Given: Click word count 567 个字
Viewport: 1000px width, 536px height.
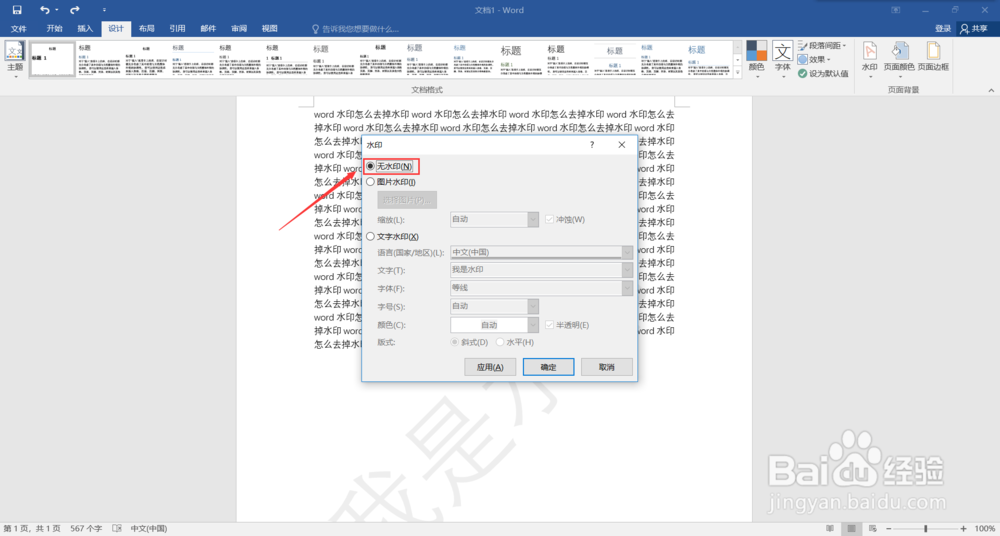Looking at the screenshot, I should coord(86,529).
